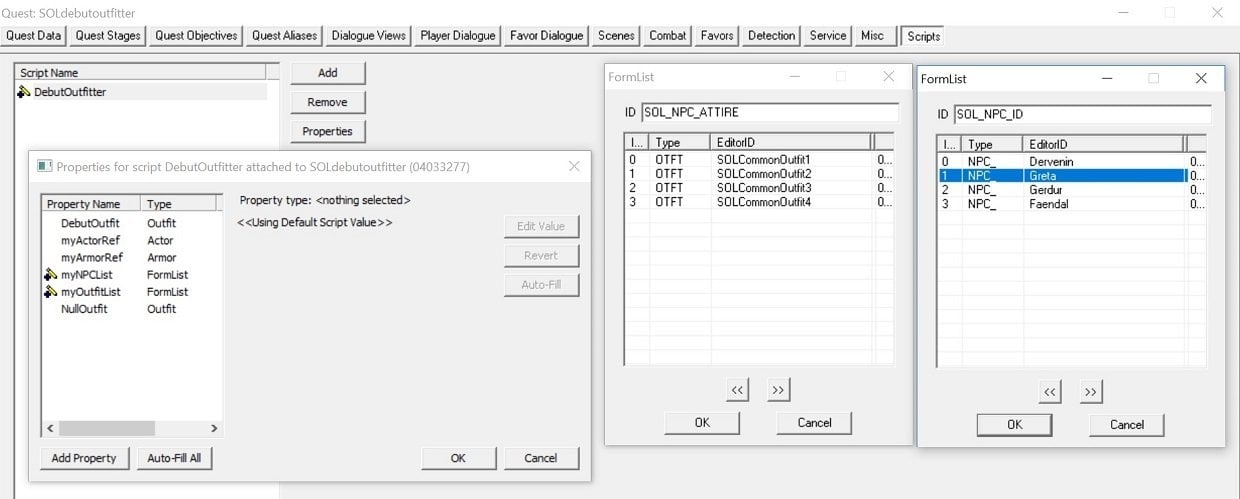This screenshot has height=499, width=1240.
Task: Click the DebutOutfitter script icon
Action: point(24,92)
